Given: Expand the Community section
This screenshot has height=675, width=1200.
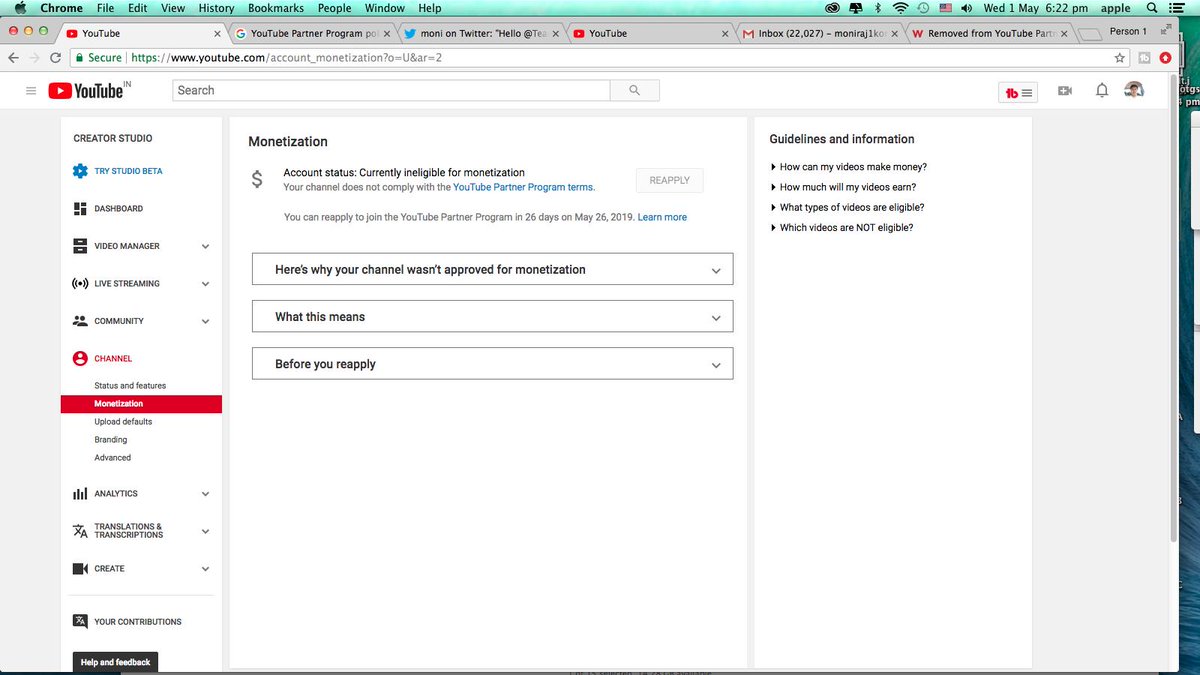Looking at the screenshot, I should pyautogui.click(x=205, y=321).
